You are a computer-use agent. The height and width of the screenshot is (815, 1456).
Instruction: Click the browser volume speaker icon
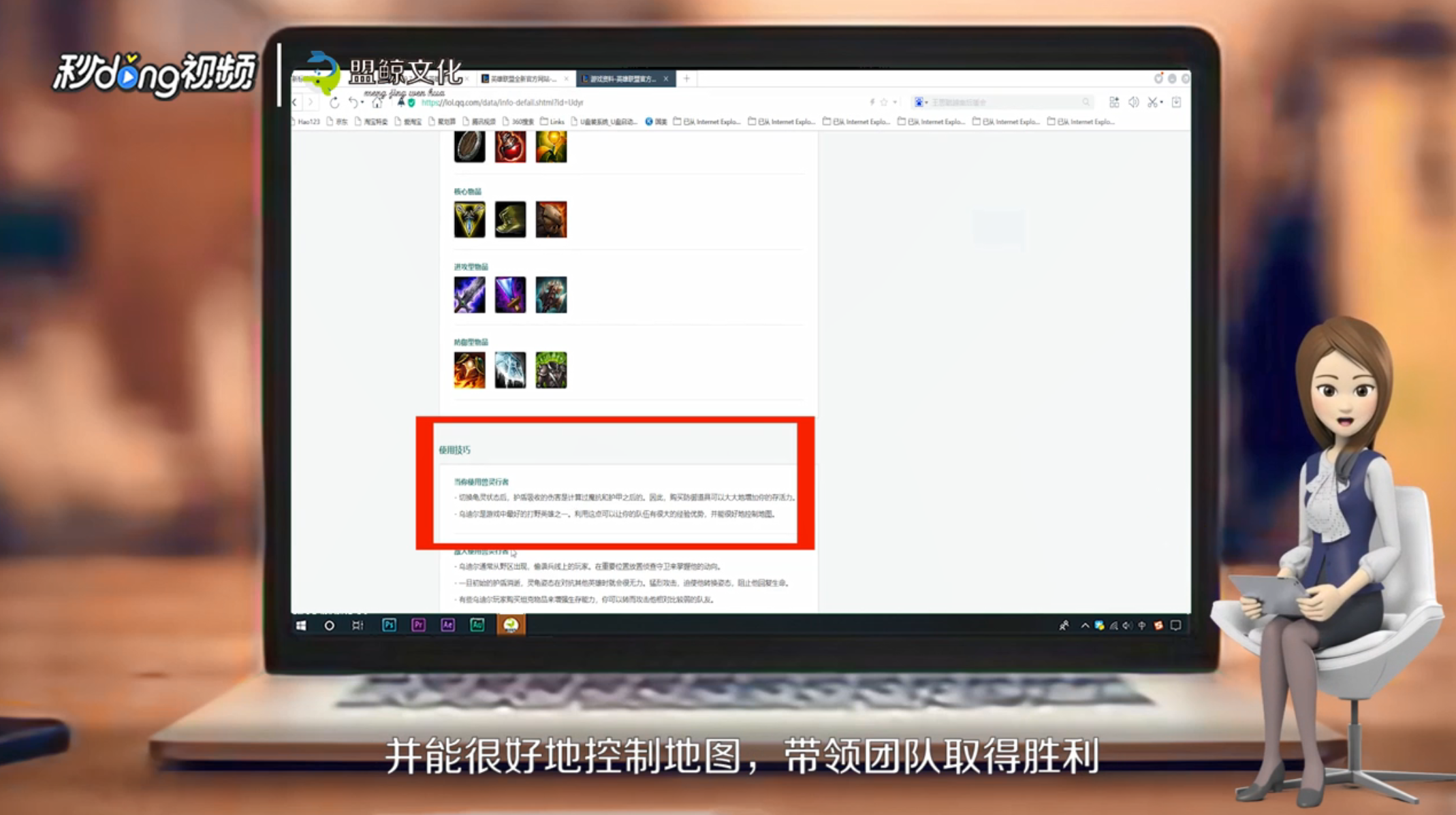(x=1133, y=103)
